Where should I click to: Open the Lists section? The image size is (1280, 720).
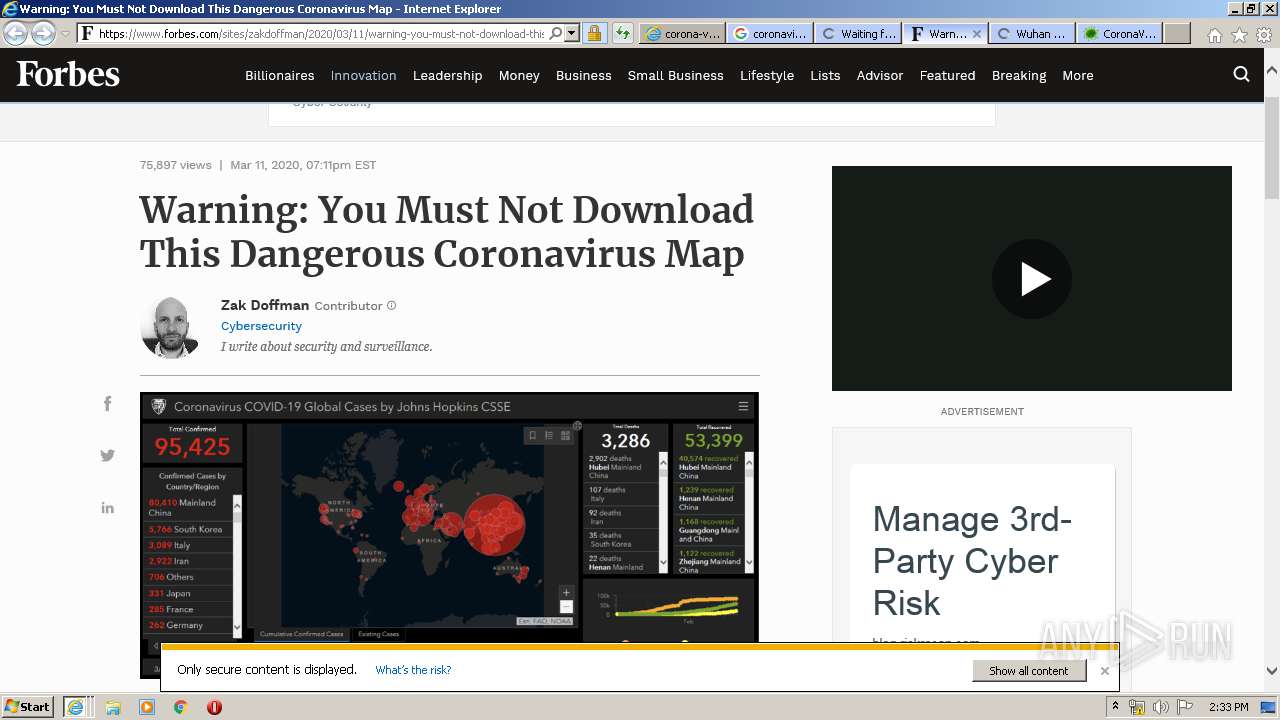[x=825, y=75]
